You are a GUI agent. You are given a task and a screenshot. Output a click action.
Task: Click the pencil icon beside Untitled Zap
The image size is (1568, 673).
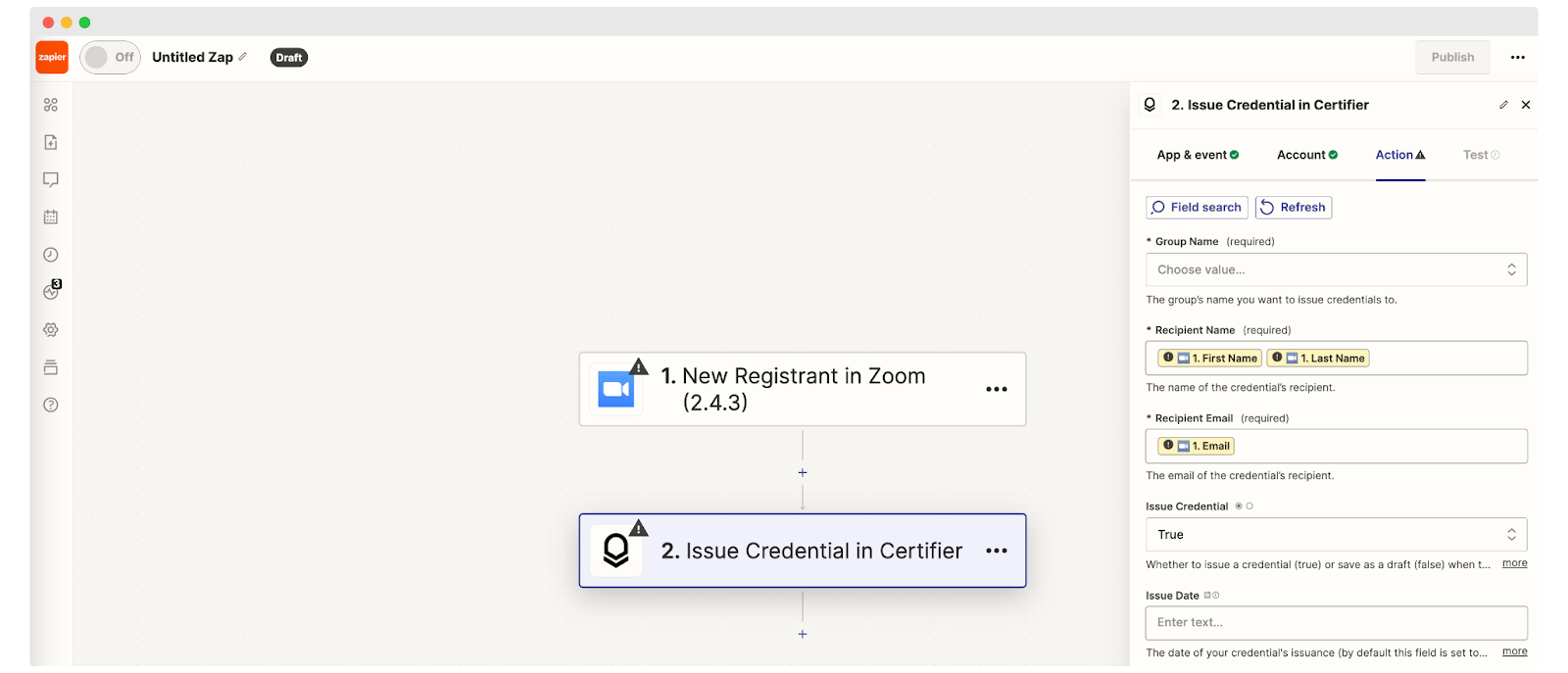tap(243, 57)
